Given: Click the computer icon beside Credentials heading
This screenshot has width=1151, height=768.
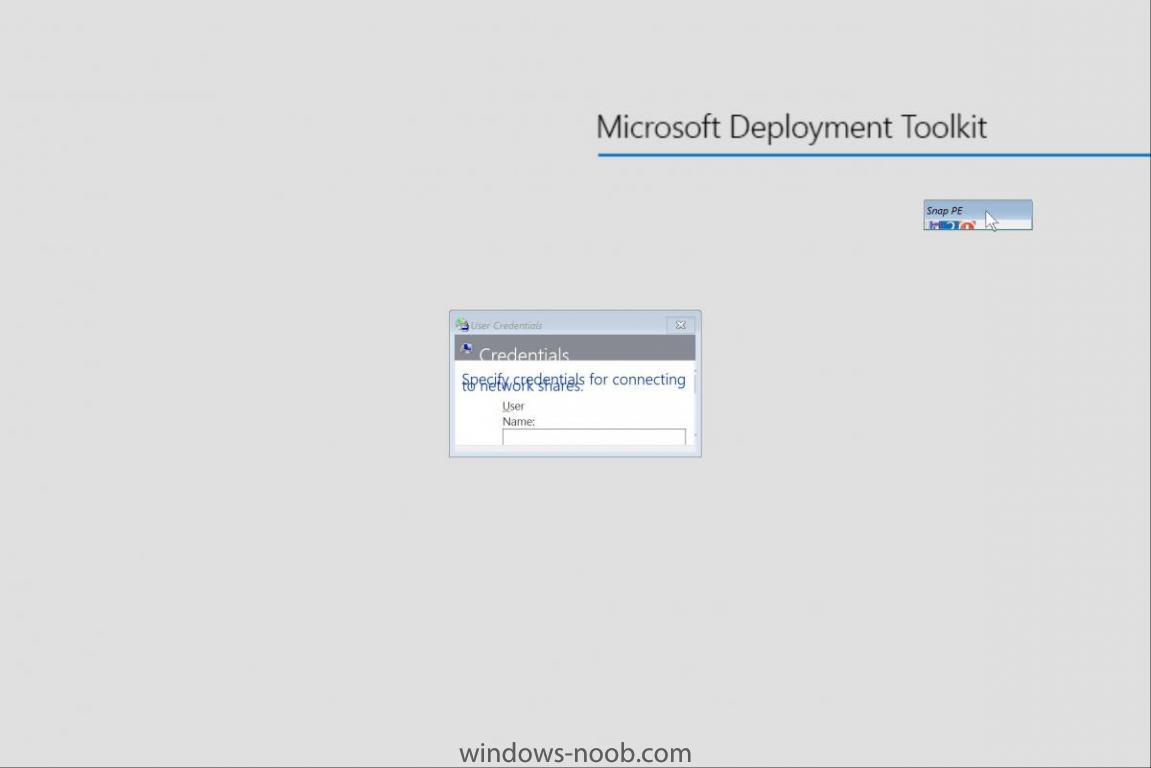Looking at the screenshot, I should tap(466, 348).
